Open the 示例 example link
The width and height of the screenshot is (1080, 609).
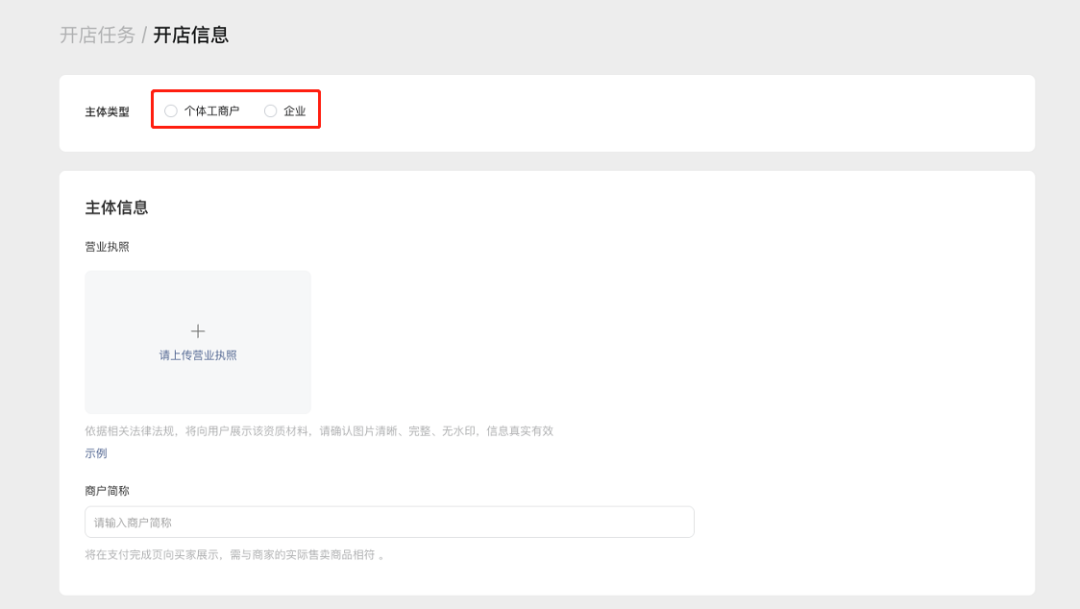tap(96, 453)
